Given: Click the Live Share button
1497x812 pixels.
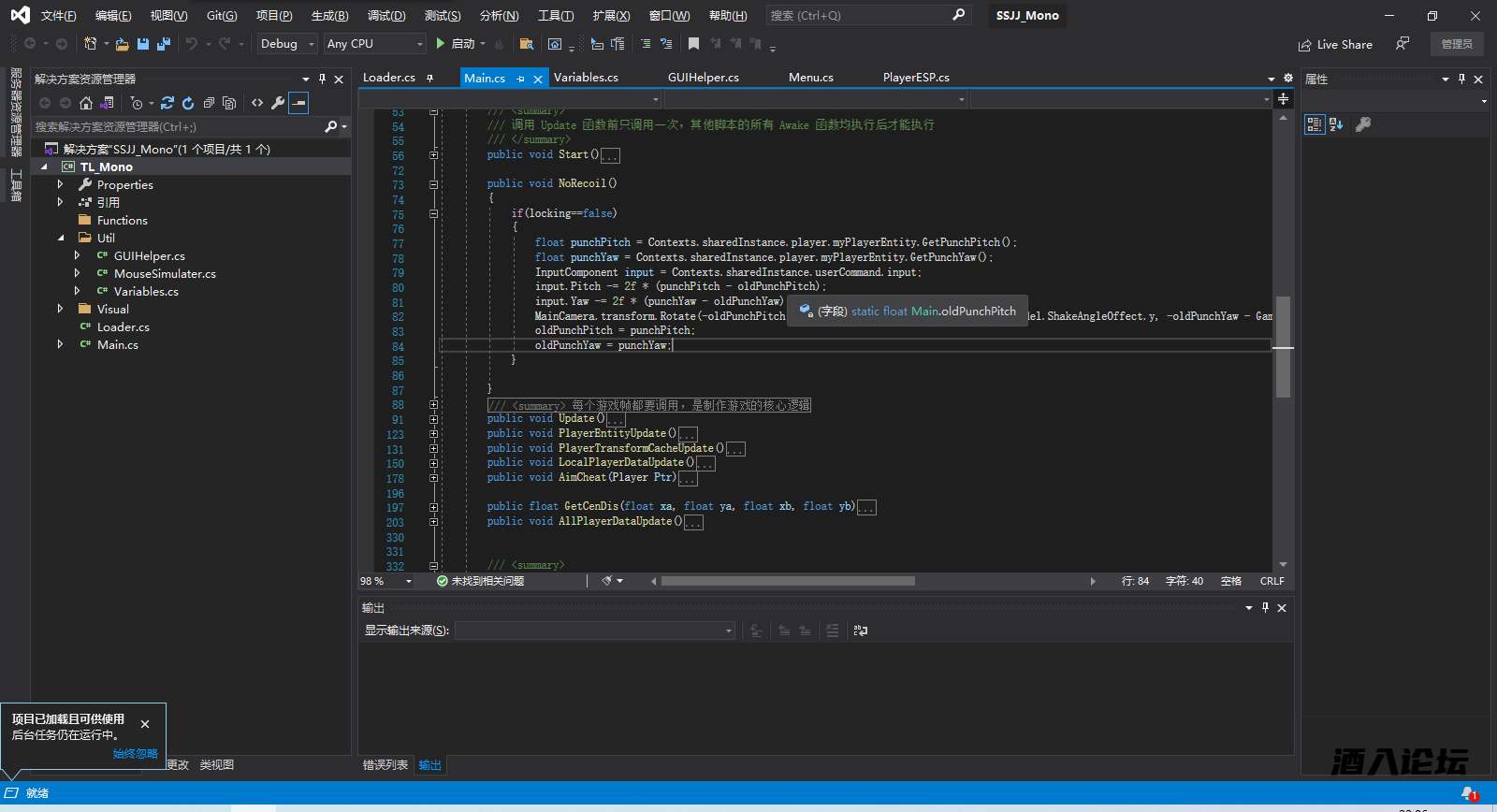Looking at the screenshot, I should click(1335, 44).
